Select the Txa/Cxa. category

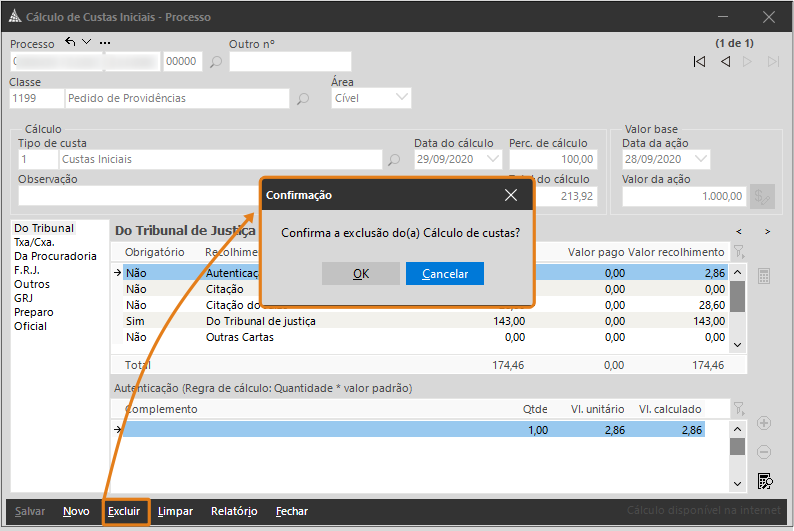point(34,242)
